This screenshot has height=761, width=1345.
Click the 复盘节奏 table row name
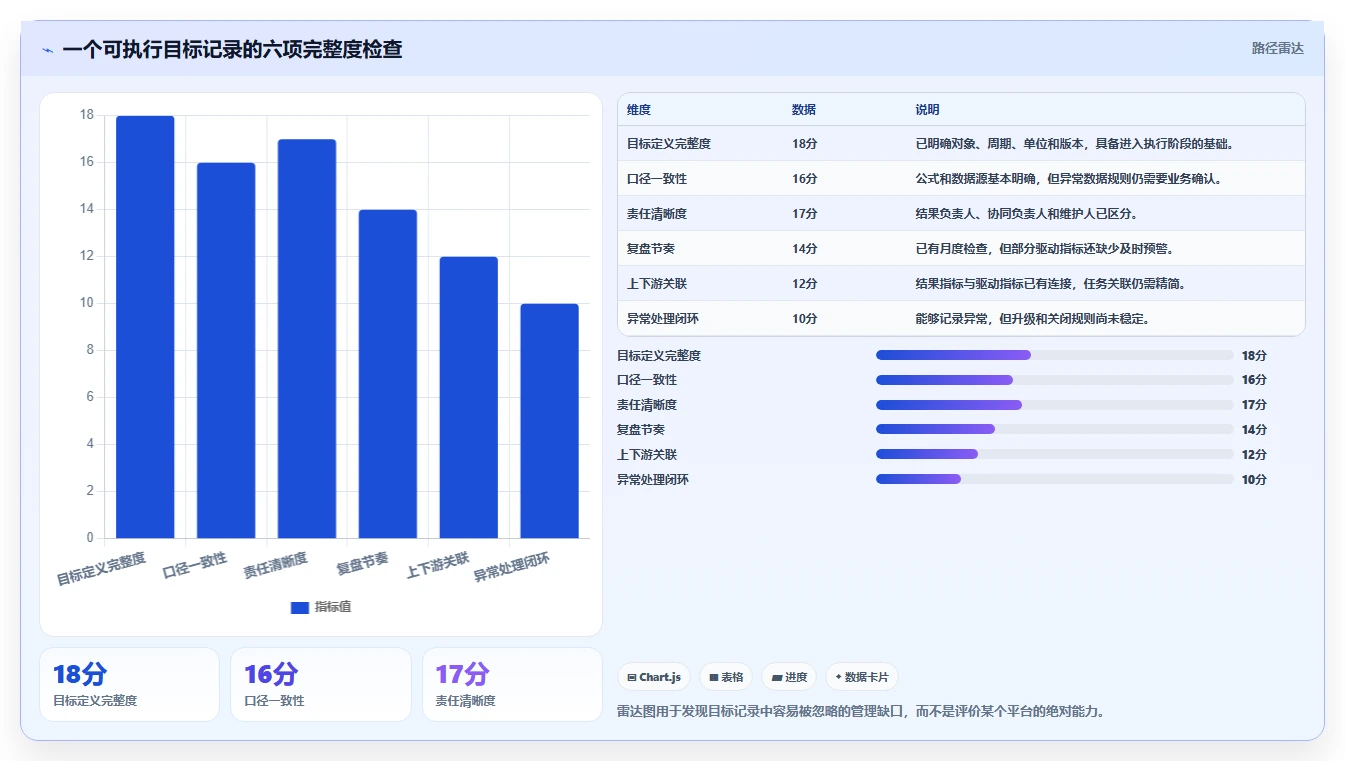pos(651,249)
